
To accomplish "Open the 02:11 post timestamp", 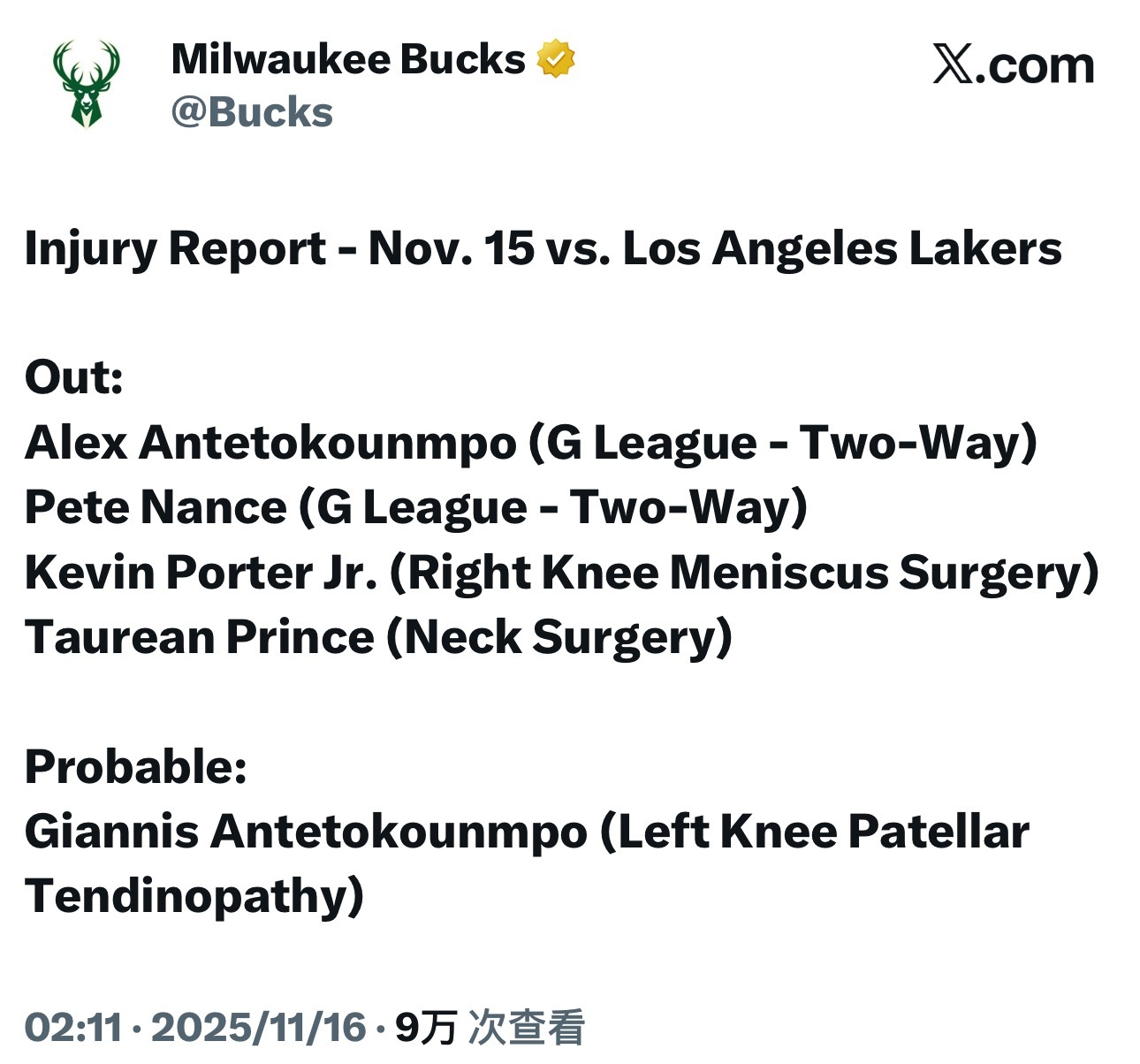I will (x=73, y=1027).
